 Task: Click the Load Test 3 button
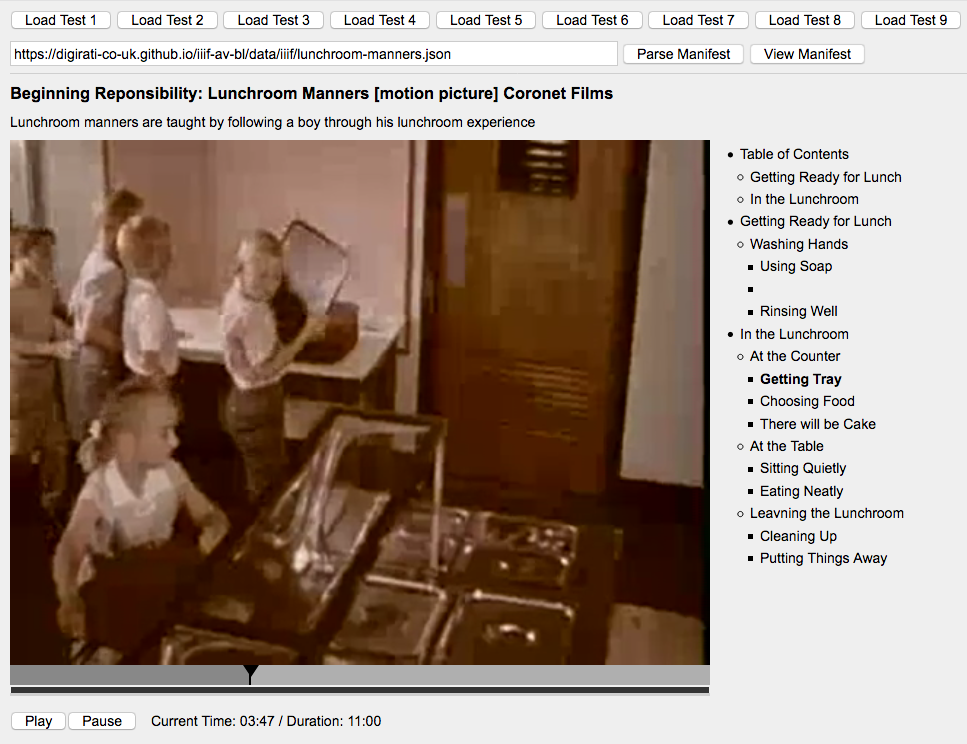click(x=273, y=20)
